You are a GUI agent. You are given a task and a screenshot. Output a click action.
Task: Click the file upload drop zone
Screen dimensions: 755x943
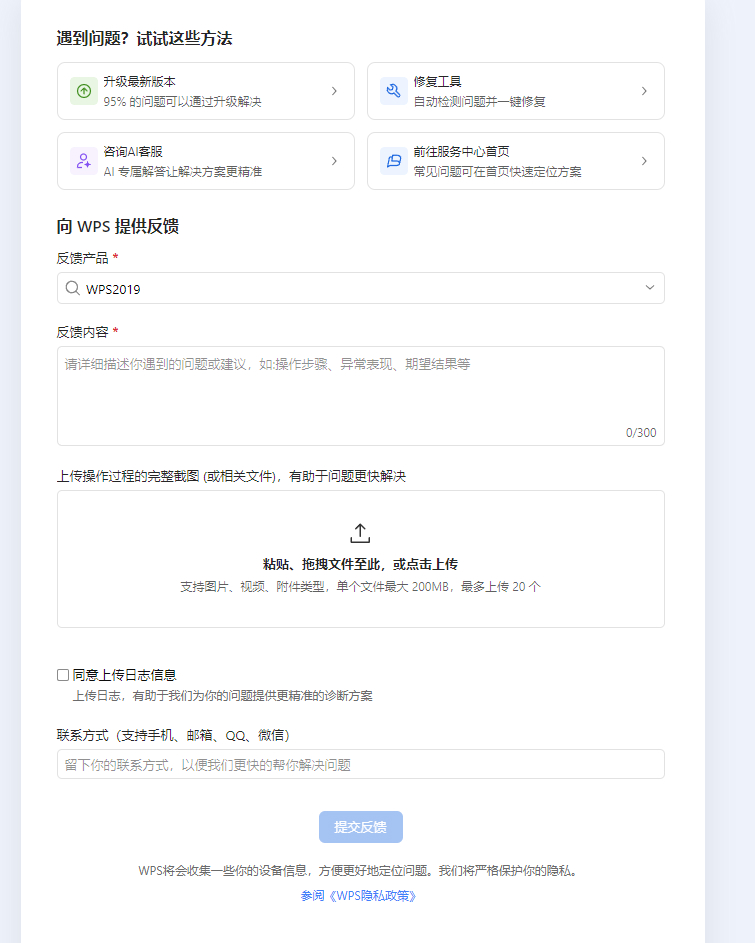pyautogui.click(x=360, y=559)
